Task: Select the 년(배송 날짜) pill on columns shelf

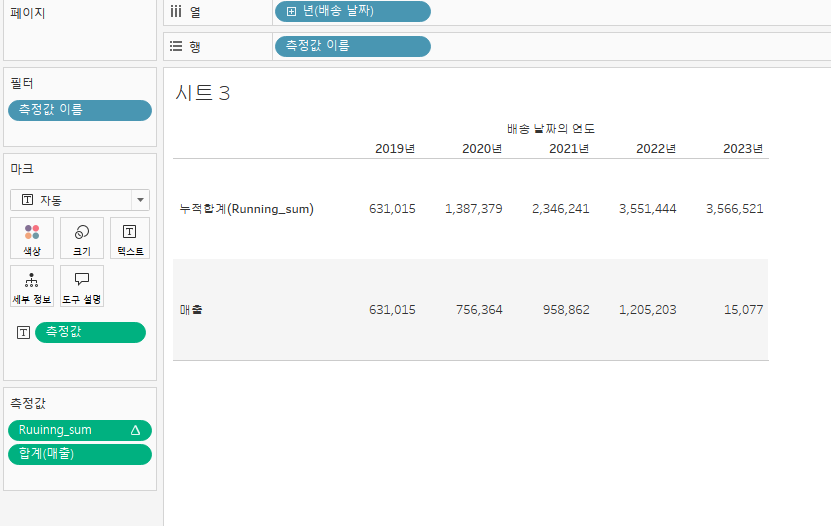Action: [353, 12]
